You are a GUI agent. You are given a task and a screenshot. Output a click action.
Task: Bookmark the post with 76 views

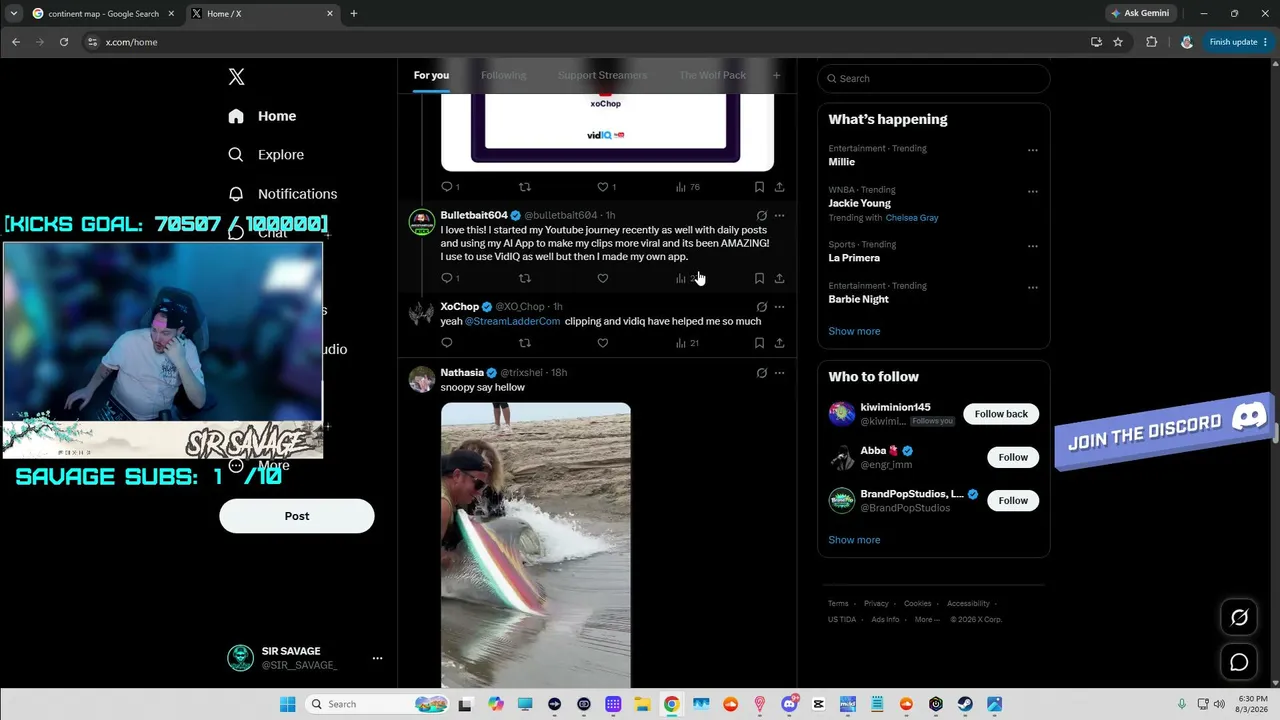759,187
